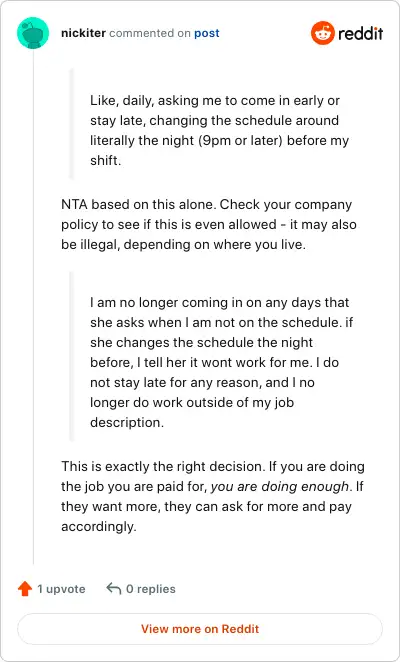This screenshot has width=400, height=662.
Task: Click the "1 upvote" count label
Action: pos(61,589)
